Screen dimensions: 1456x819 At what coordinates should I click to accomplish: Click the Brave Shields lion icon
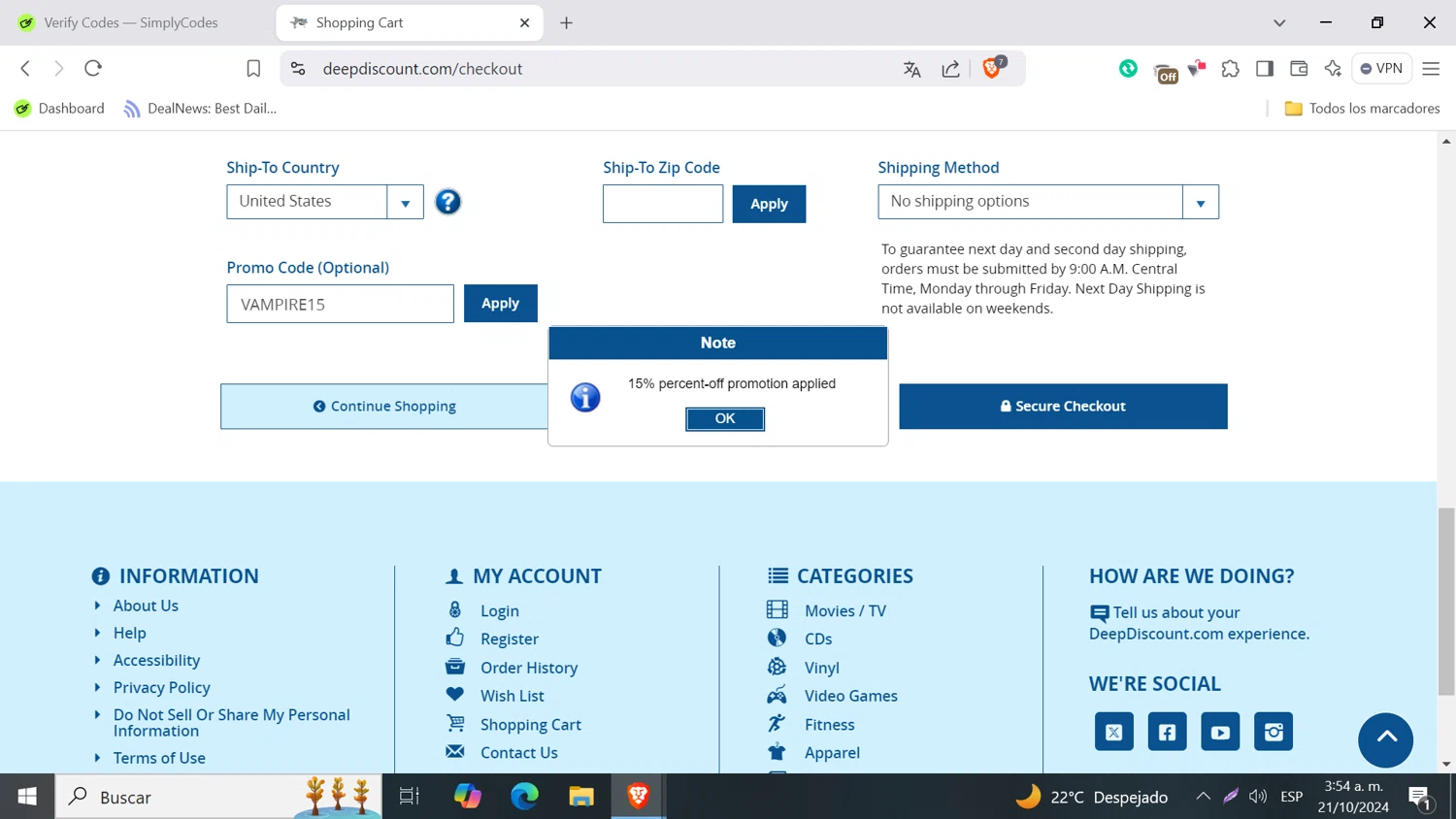tap(992, 68)
